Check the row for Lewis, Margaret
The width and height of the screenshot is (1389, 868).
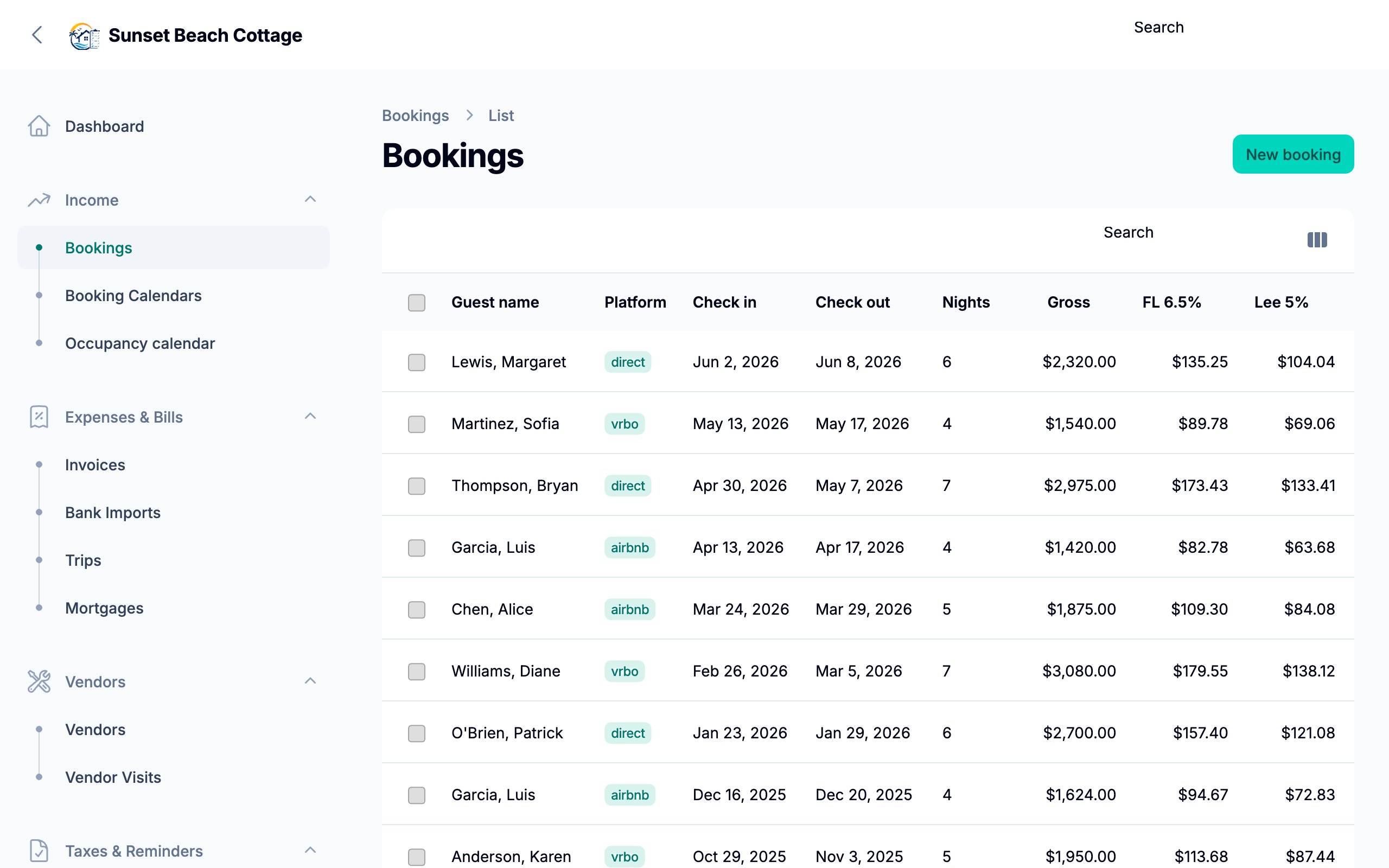coord(416,362)
